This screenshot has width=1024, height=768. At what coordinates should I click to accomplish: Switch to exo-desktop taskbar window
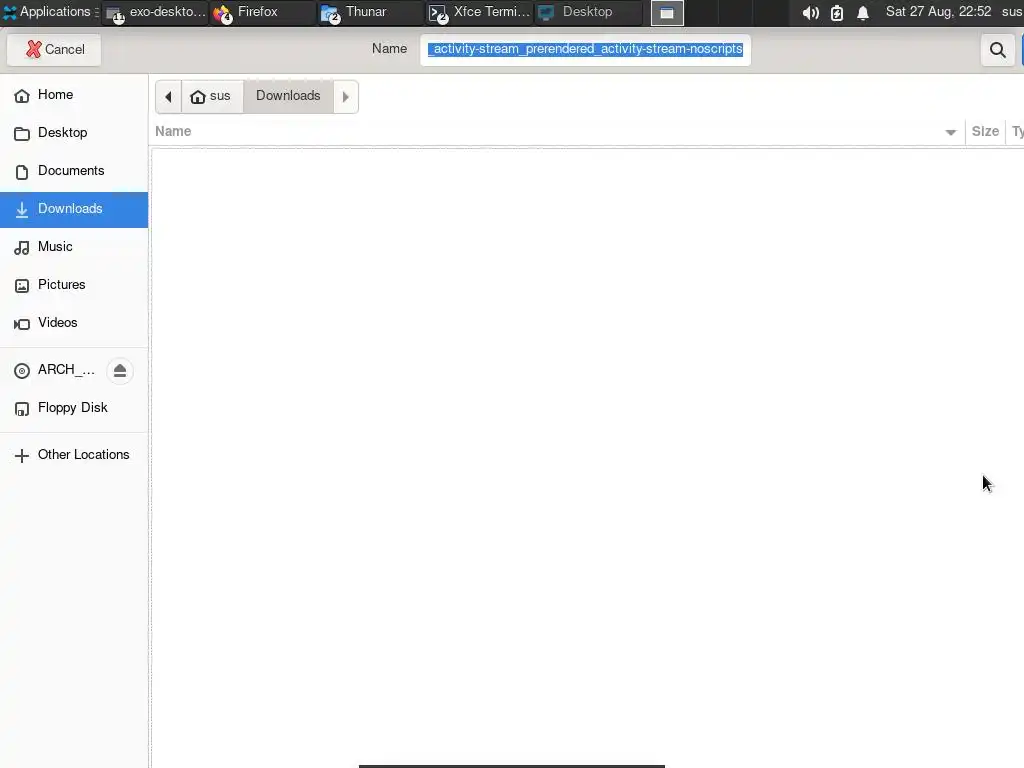point(155,12)
